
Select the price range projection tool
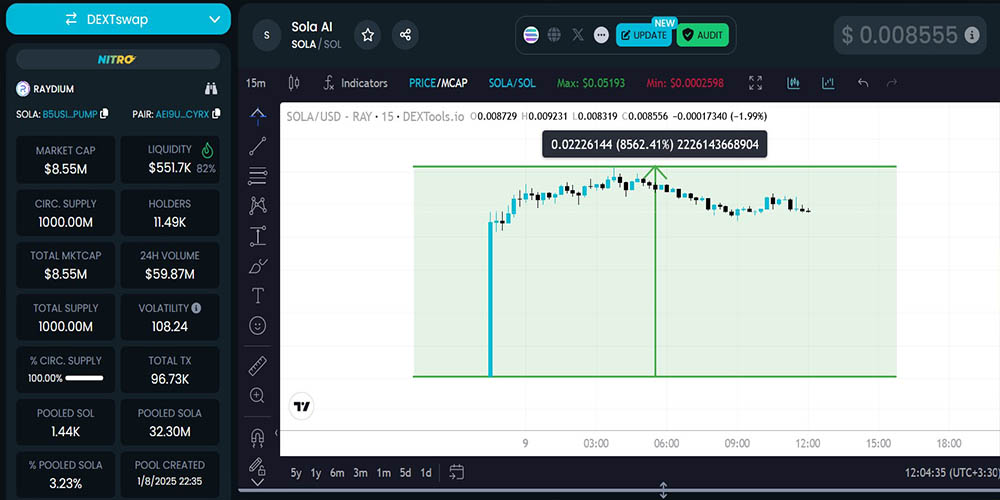(x=258, y=236)
